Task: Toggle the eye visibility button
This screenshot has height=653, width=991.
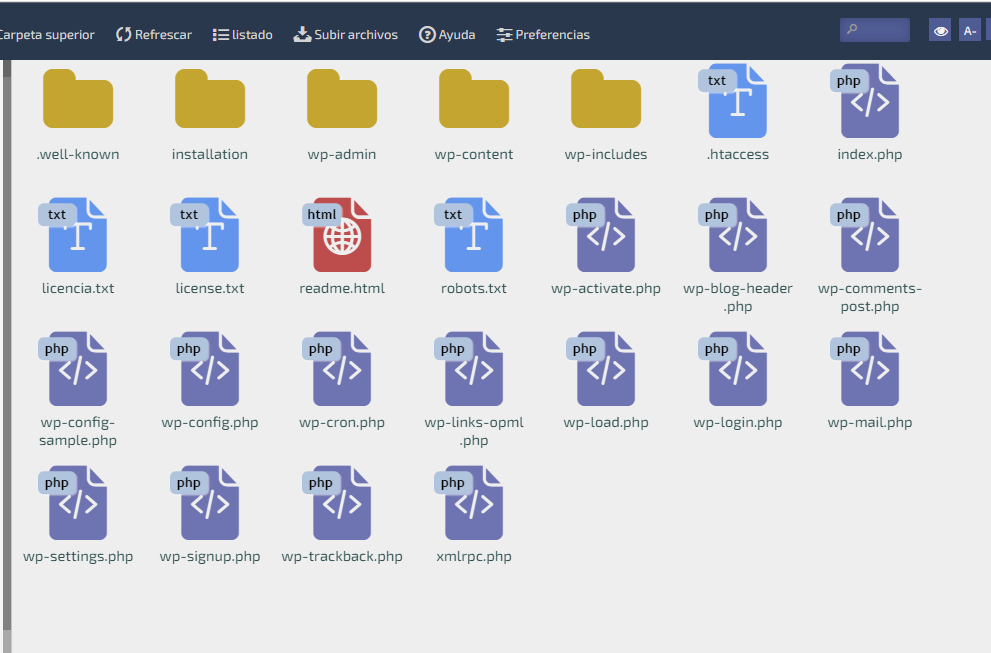Action: [x=940, y=30]
